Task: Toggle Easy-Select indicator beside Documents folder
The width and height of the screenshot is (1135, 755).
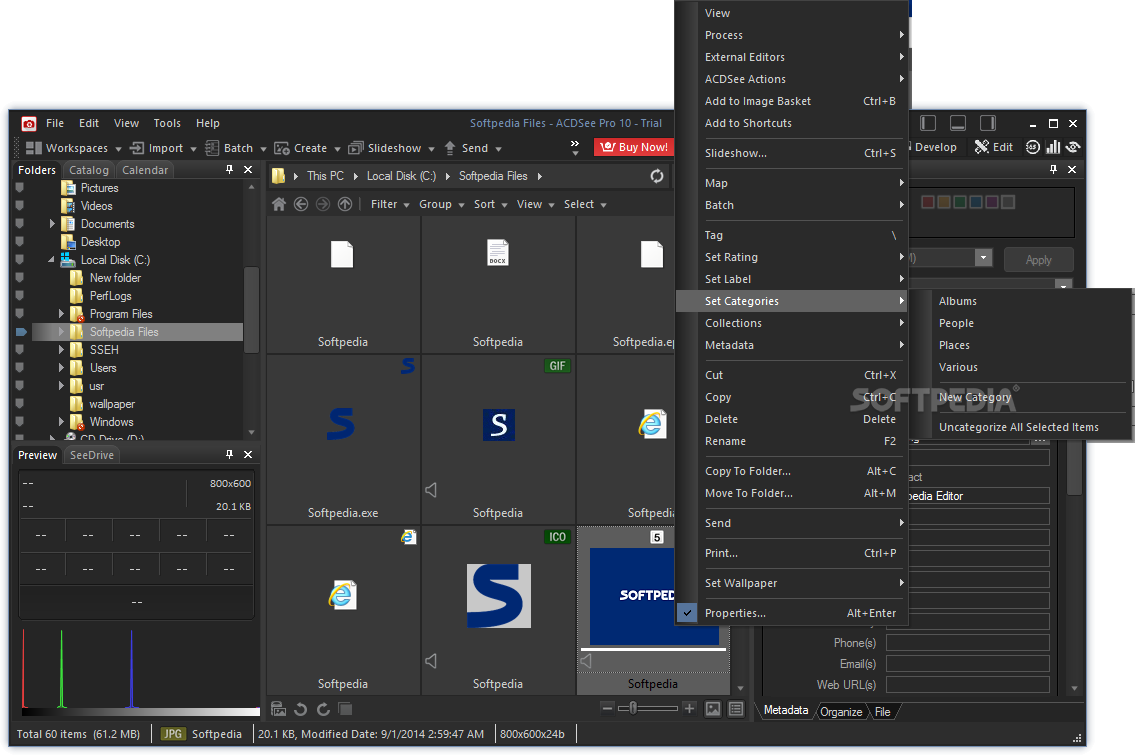Action: click(x=20, y=224)
